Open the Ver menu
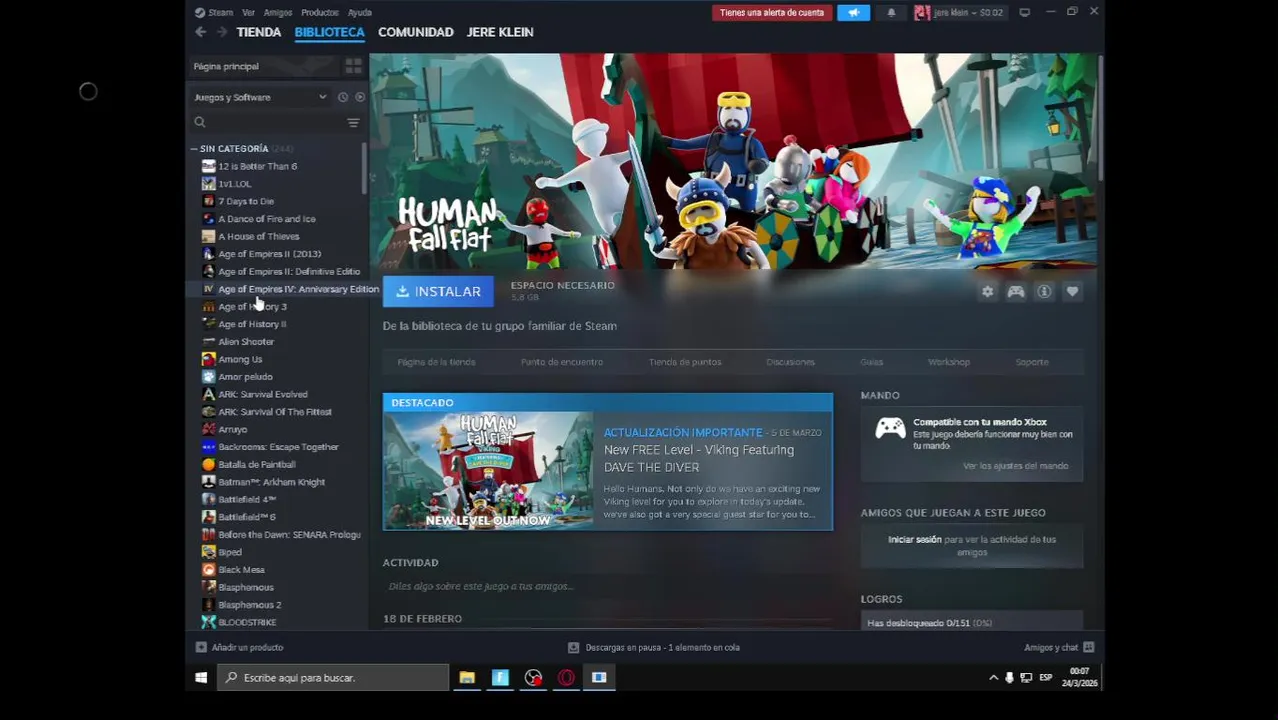 click(248, 13)
